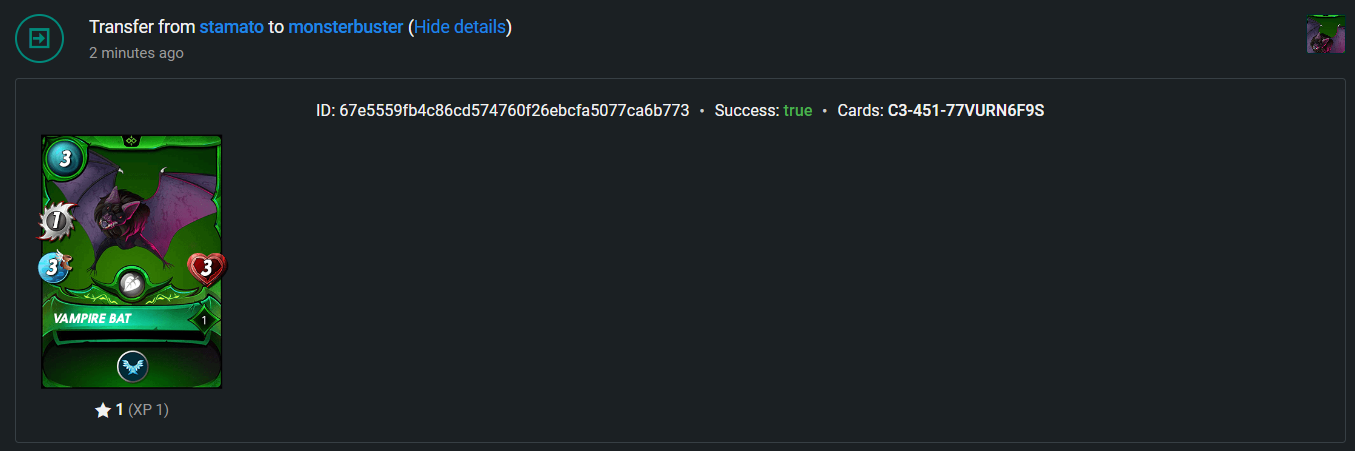The width and height of the screenshot is (1355, 451).
Task: Click the melee attack 1 blade icon
Action: 57,221
